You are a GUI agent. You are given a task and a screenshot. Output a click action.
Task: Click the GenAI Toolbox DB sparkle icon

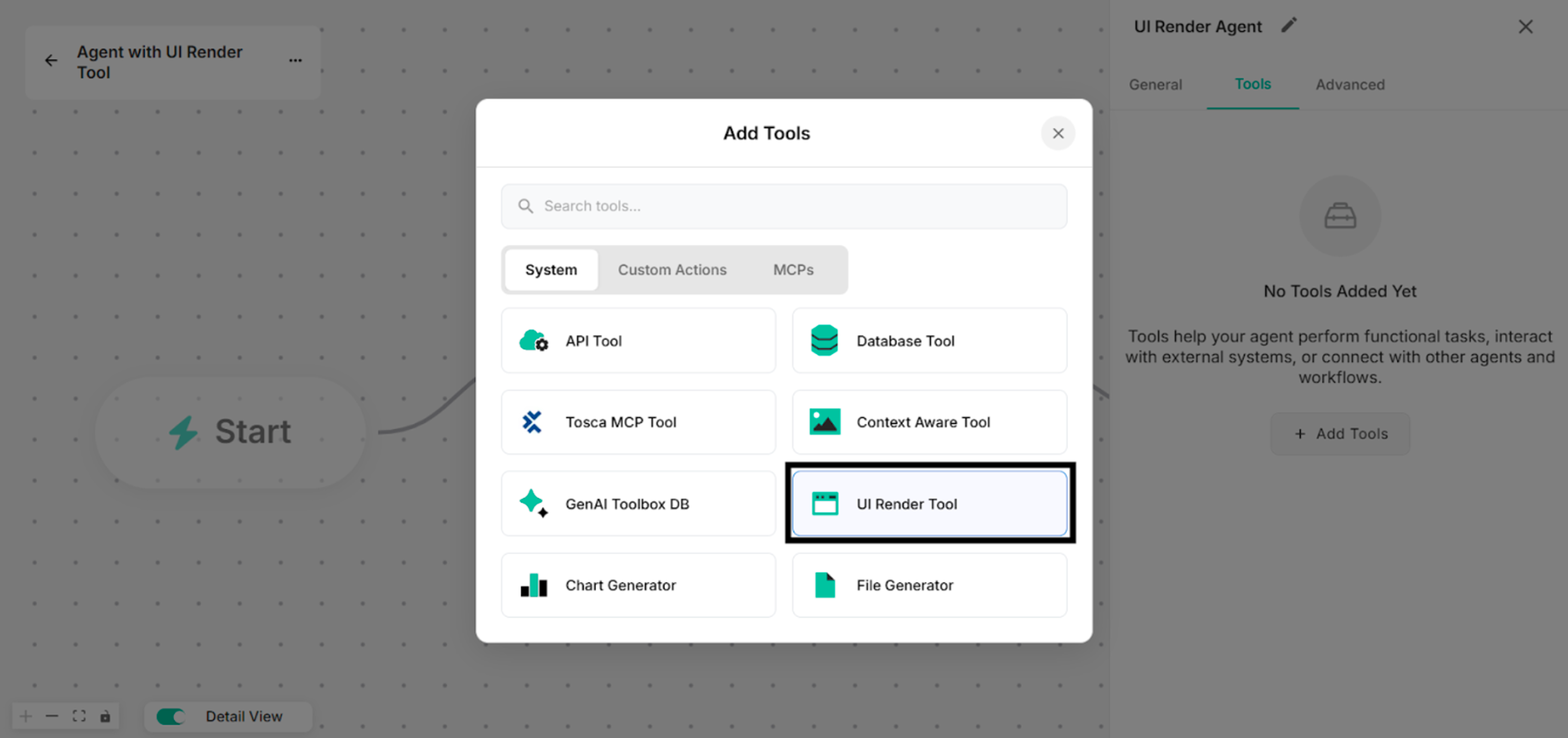coord(533,504)
